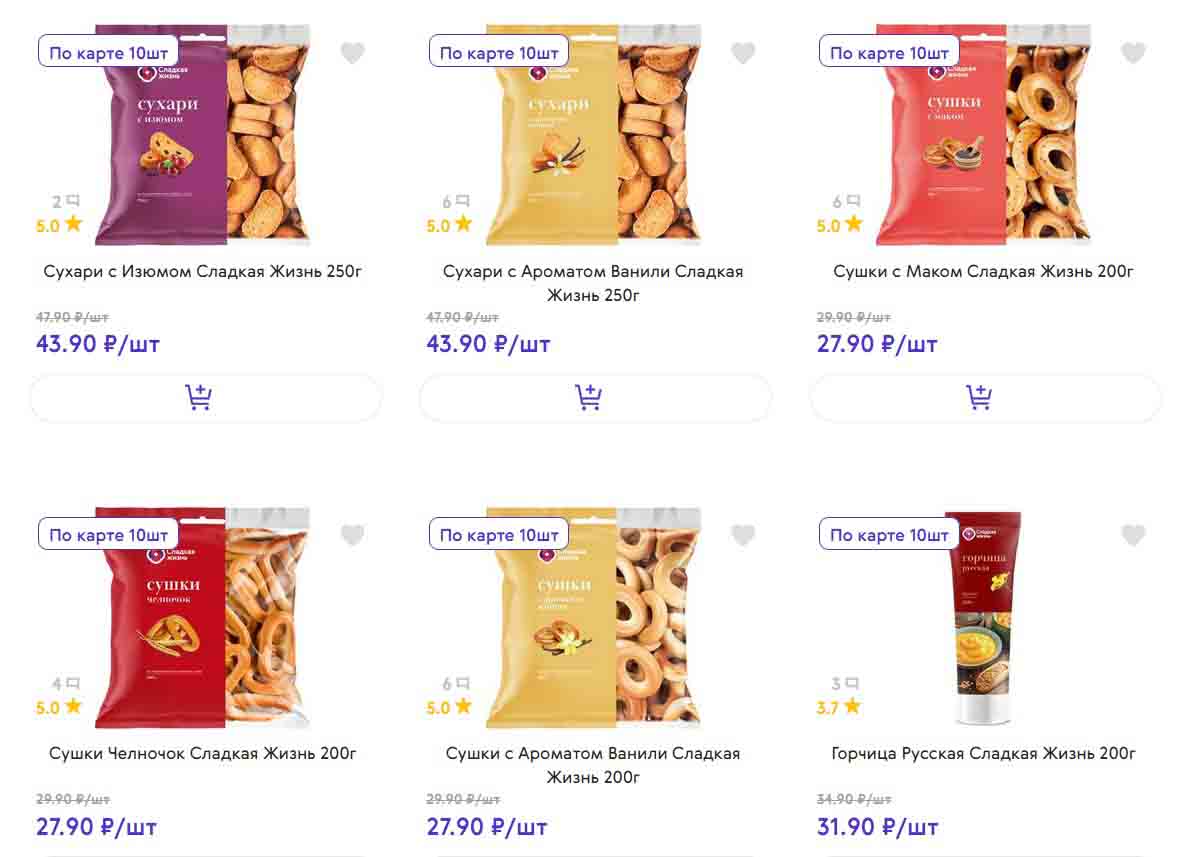Image resolution: width=1186 pixels, height=857 pixels.
Task: Click 'По карте 10шт' badge on Горчица Русская
Action: pyautogui.click(x=888, y=535)
